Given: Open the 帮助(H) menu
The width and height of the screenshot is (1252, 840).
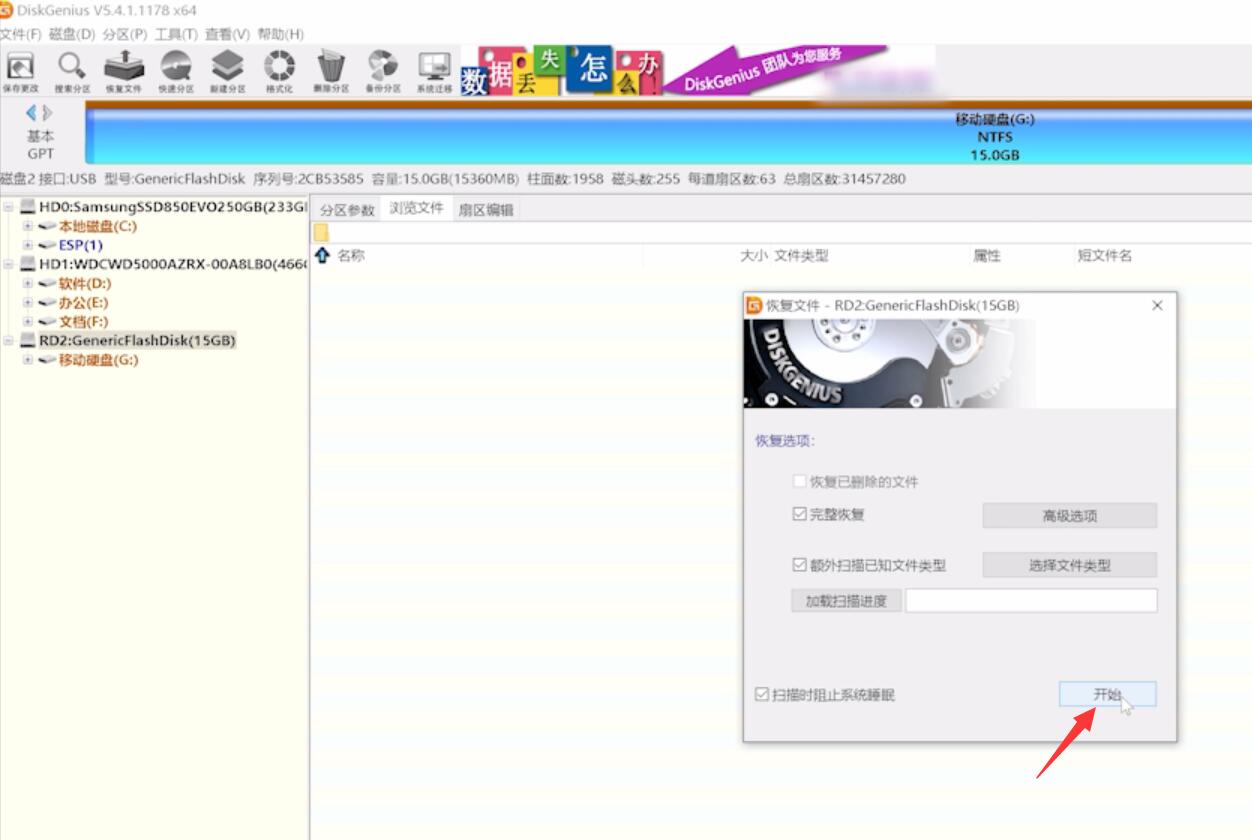Looking at the screenshot, I should [281, 34].
